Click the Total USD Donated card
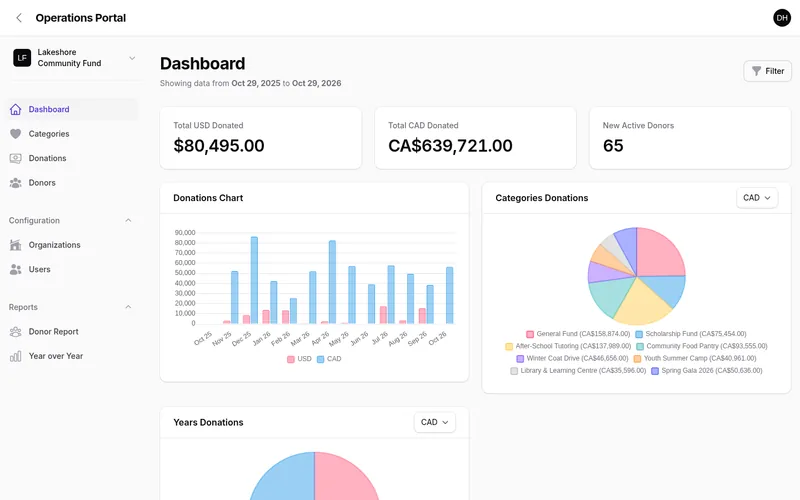 tap(261, 138)
